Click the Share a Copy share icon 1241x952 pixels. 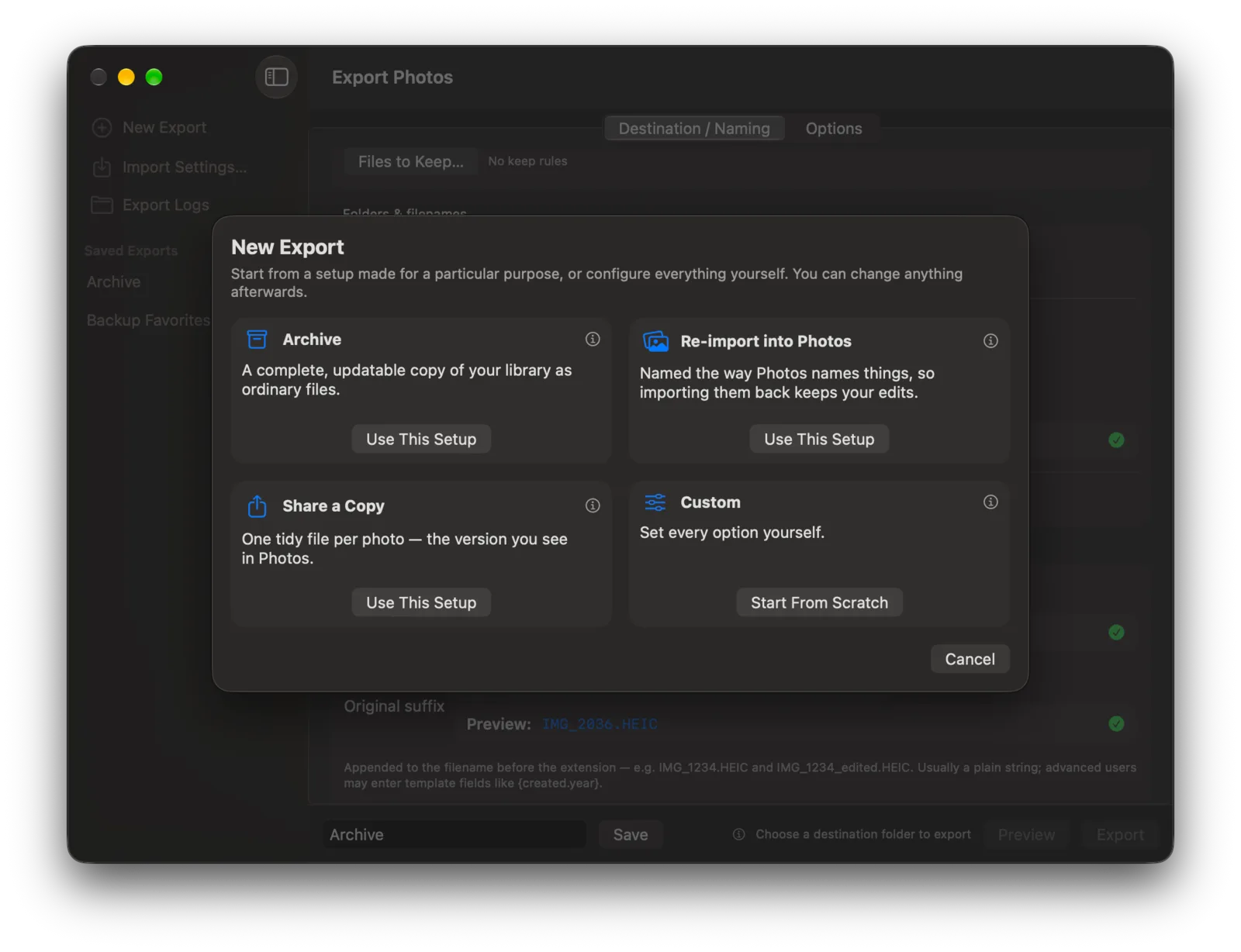(257, 505)
